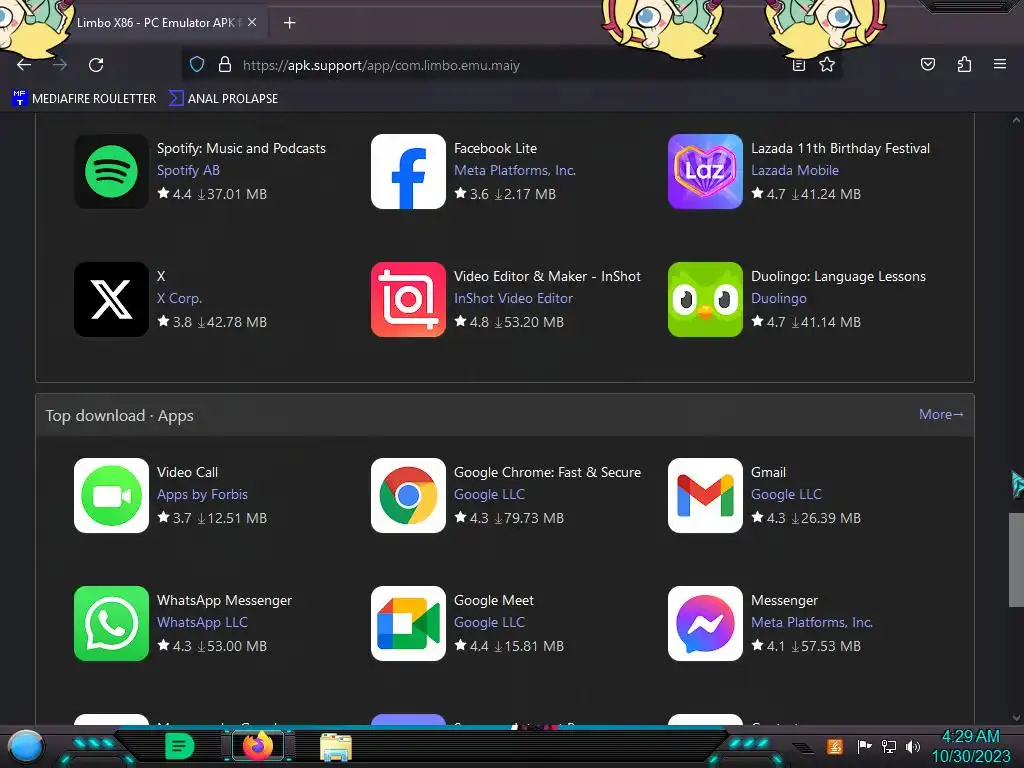
Task: Click Facebook Lite title text
Action: point(495,148)
